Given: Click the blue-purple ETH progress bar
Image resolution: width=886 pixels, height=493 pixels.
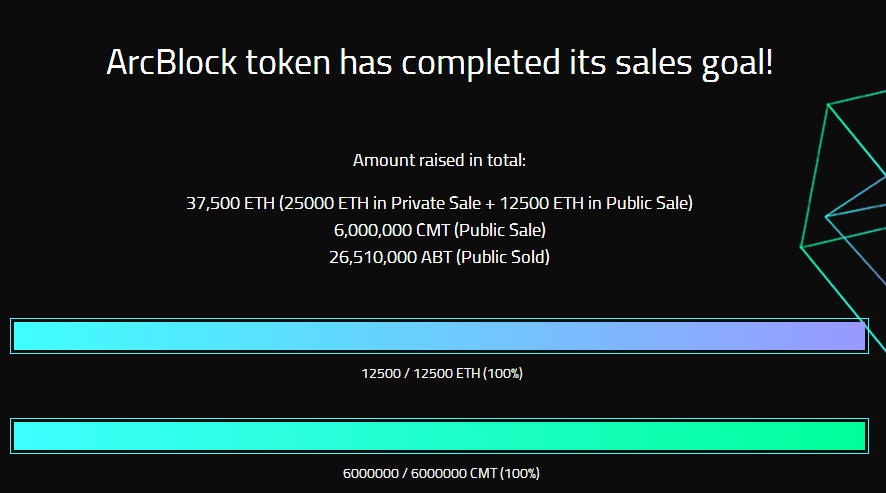Looking at the screenshot, I should [x=439, y=336].
